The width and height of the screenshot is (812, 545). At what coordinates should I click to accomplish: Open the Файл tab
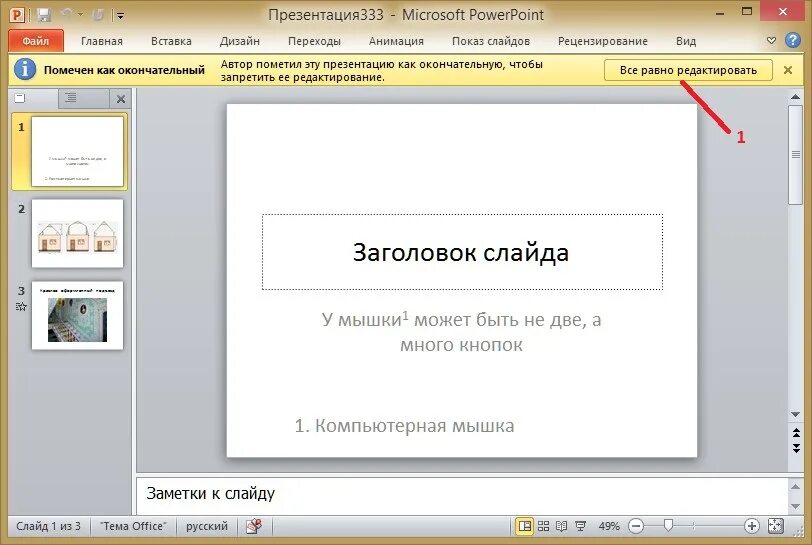[36, 41]
